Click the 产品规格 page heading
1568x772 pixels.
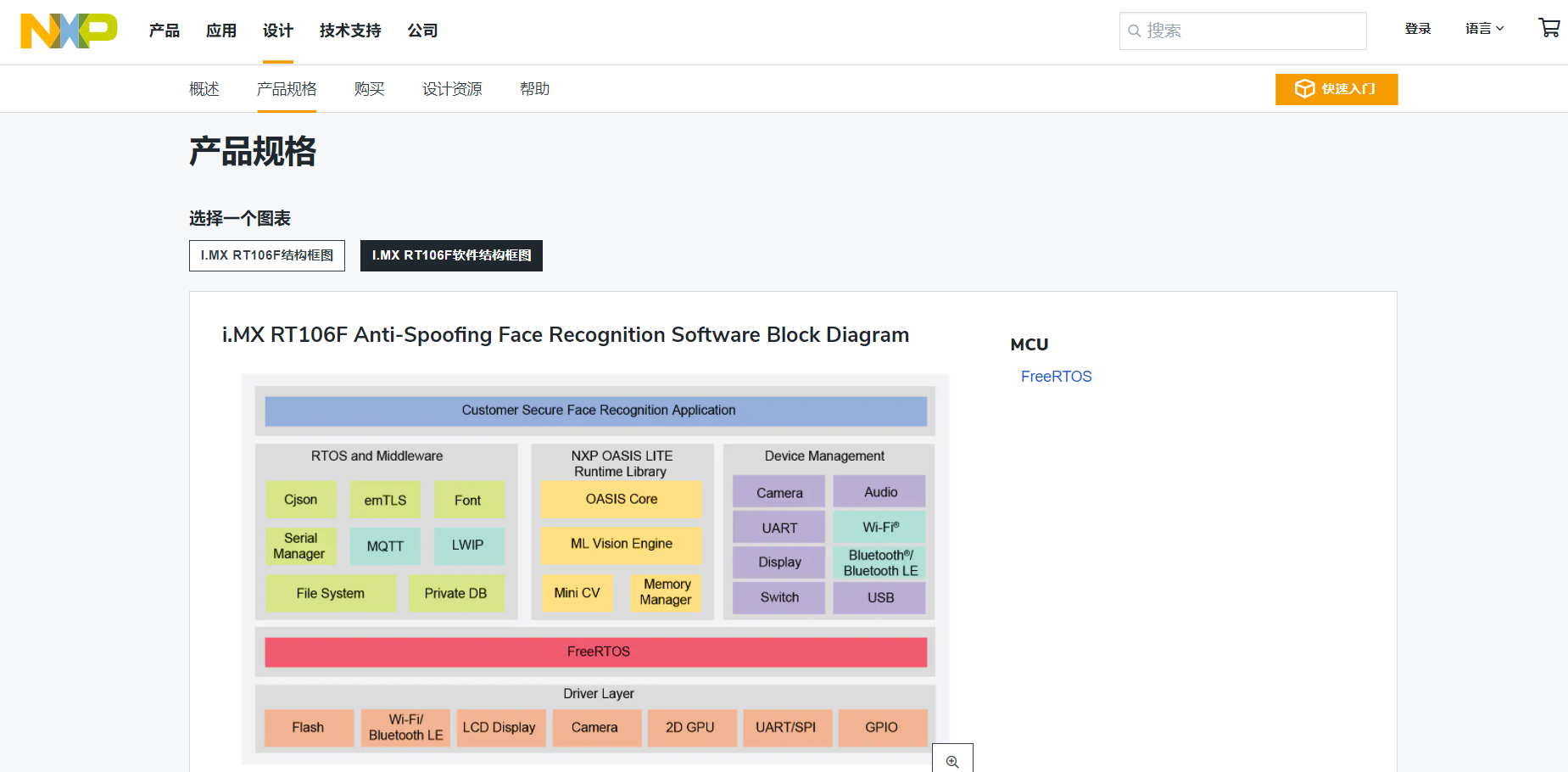point(253,152)
